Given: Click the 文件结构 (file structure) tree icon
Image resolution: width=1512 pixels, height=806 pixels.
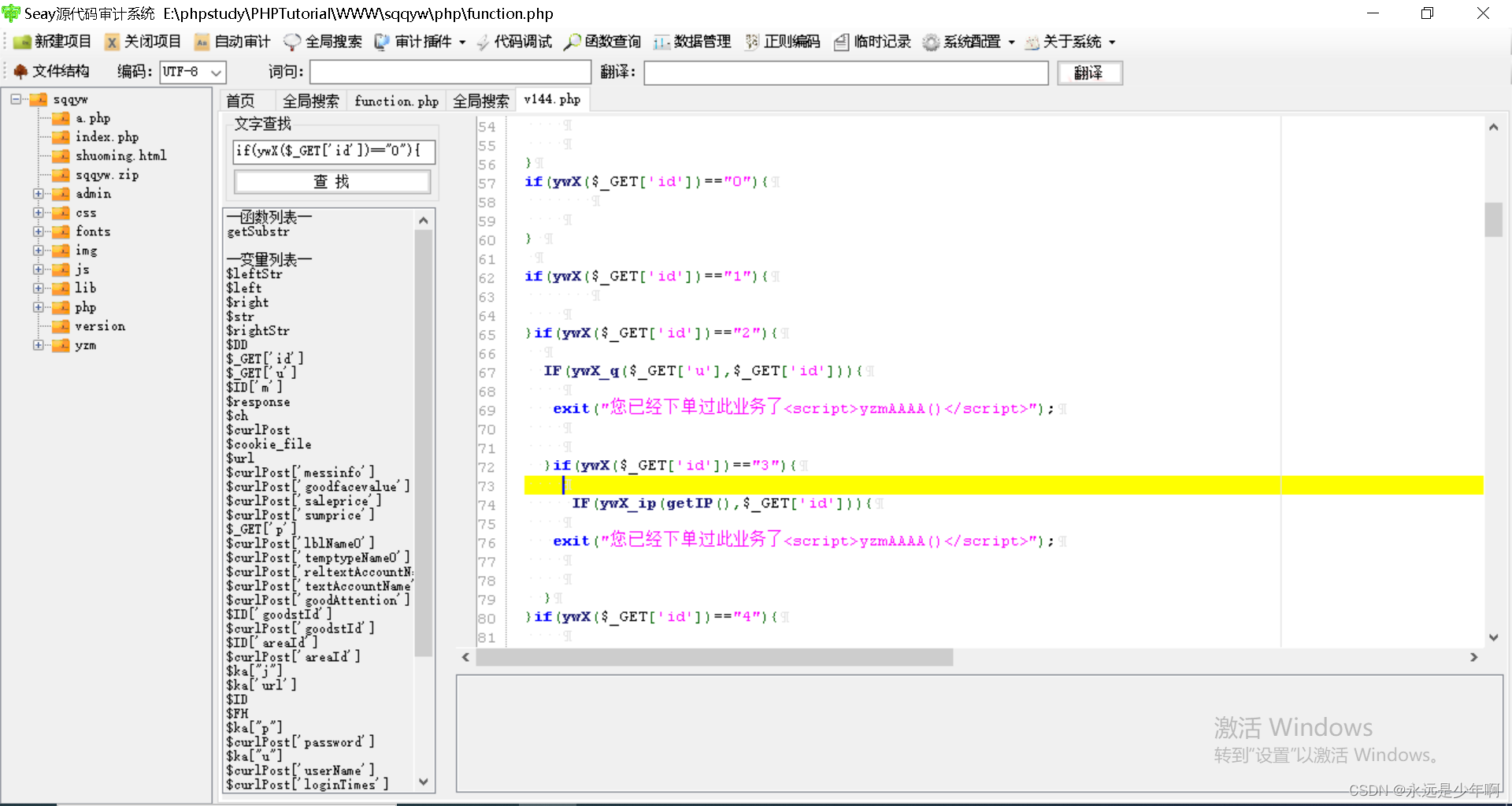Looking at the screenshot, I should point(20,72).
